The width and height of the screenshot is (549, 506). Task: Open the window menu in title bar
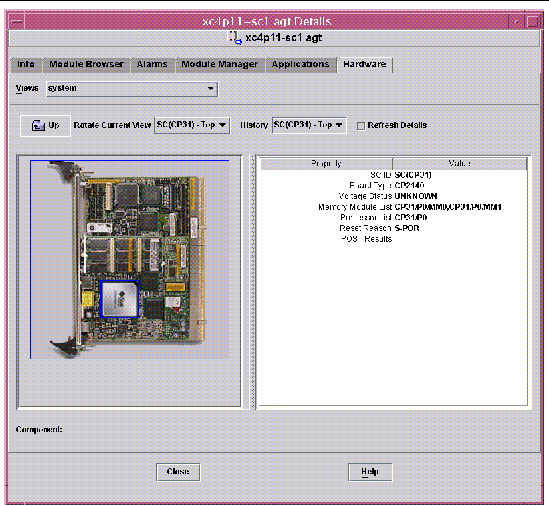tap(16, 22)
